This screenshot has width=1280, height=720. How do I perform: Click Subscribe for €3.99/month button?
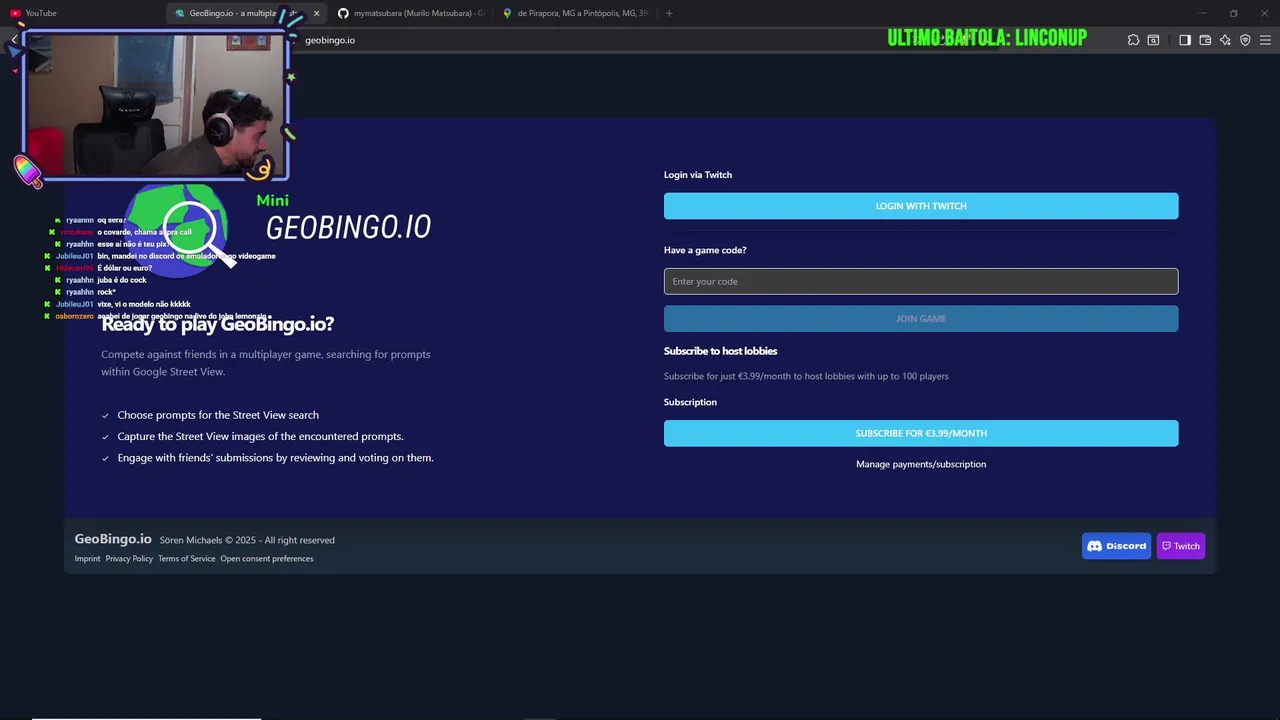[x=921, y=433]
